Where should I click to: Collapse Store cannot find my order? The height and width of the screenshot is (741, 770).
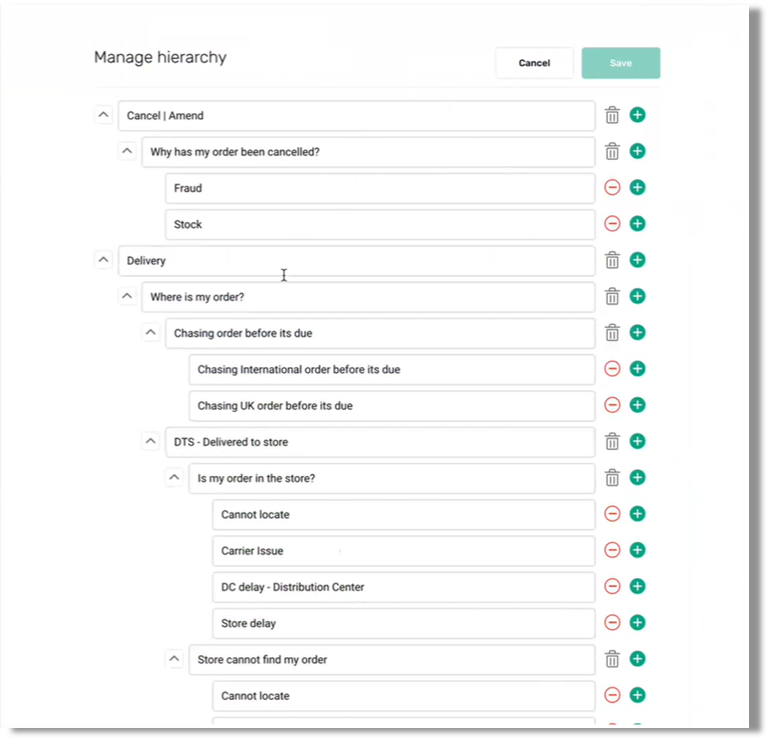tap(174, 659)
